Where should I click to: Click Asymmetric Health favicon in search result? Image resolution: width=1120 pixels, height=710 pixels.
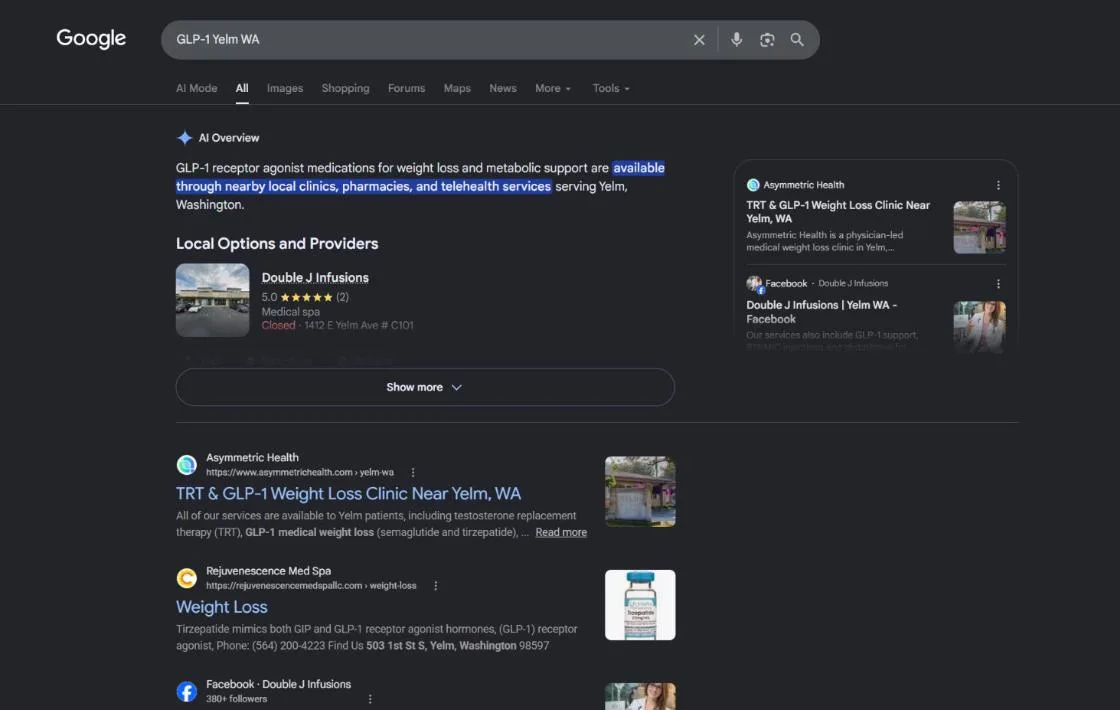186,465
